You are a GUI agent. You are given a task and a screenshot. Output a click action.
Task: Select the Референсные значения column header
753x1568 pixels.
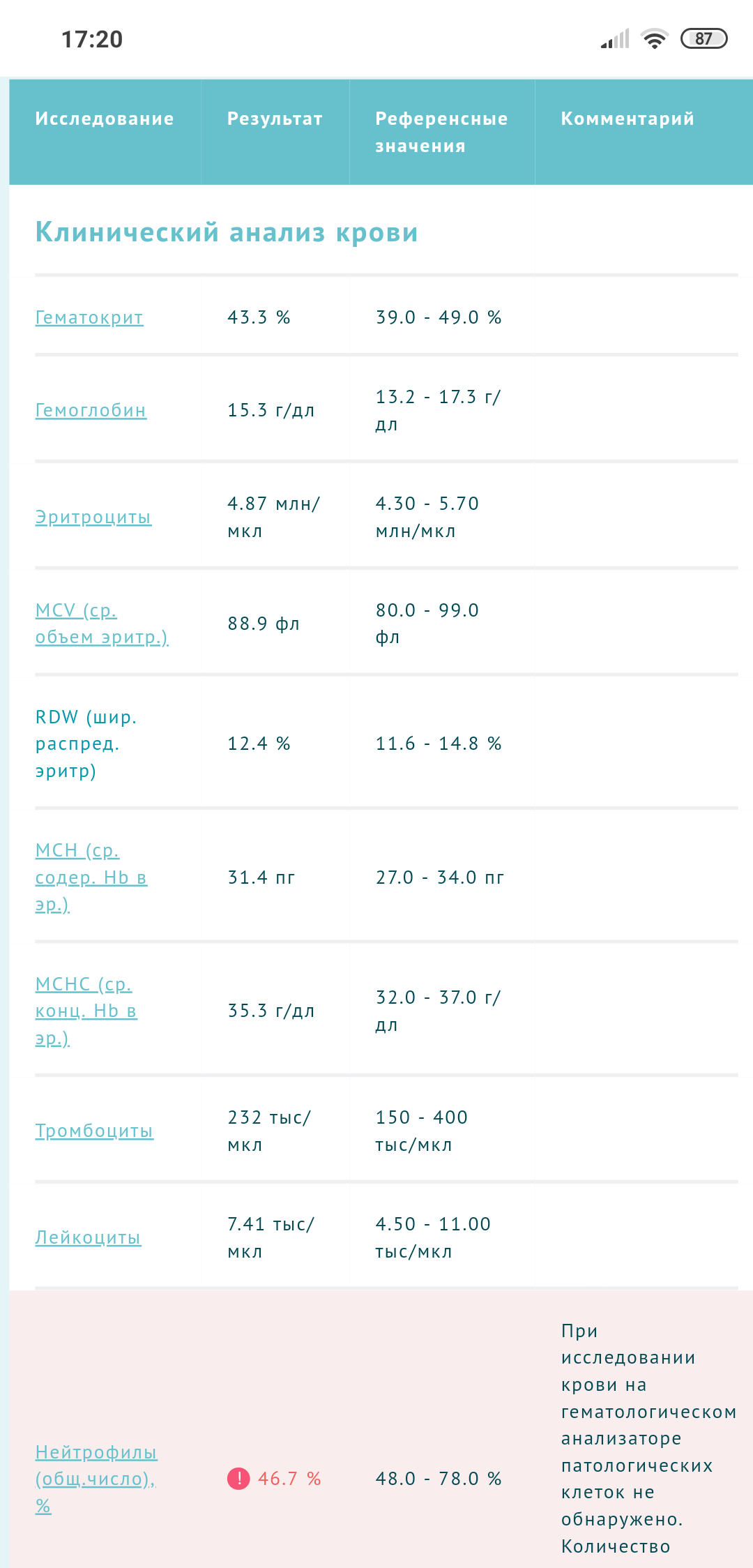(441, 132)
